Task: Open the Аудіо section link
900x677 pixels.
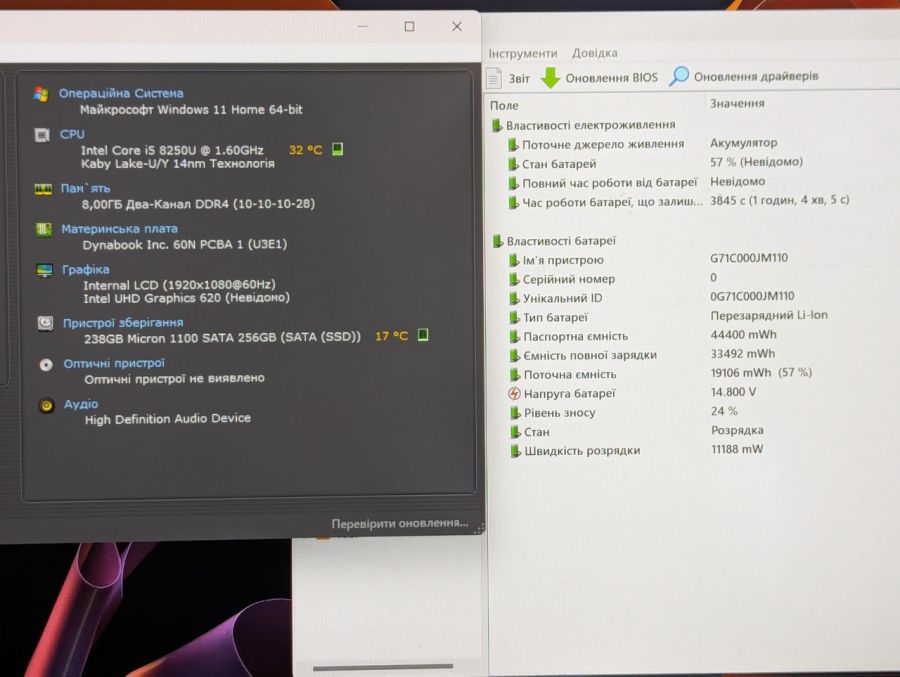Action: (81, 404)
